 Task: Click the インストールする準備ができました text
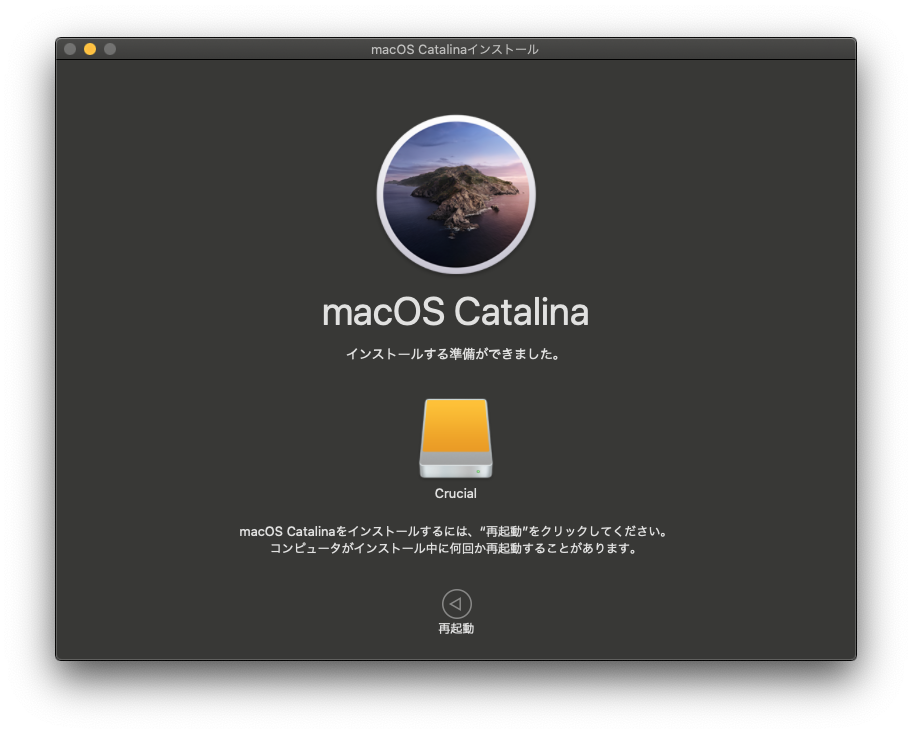coord(453,354)
